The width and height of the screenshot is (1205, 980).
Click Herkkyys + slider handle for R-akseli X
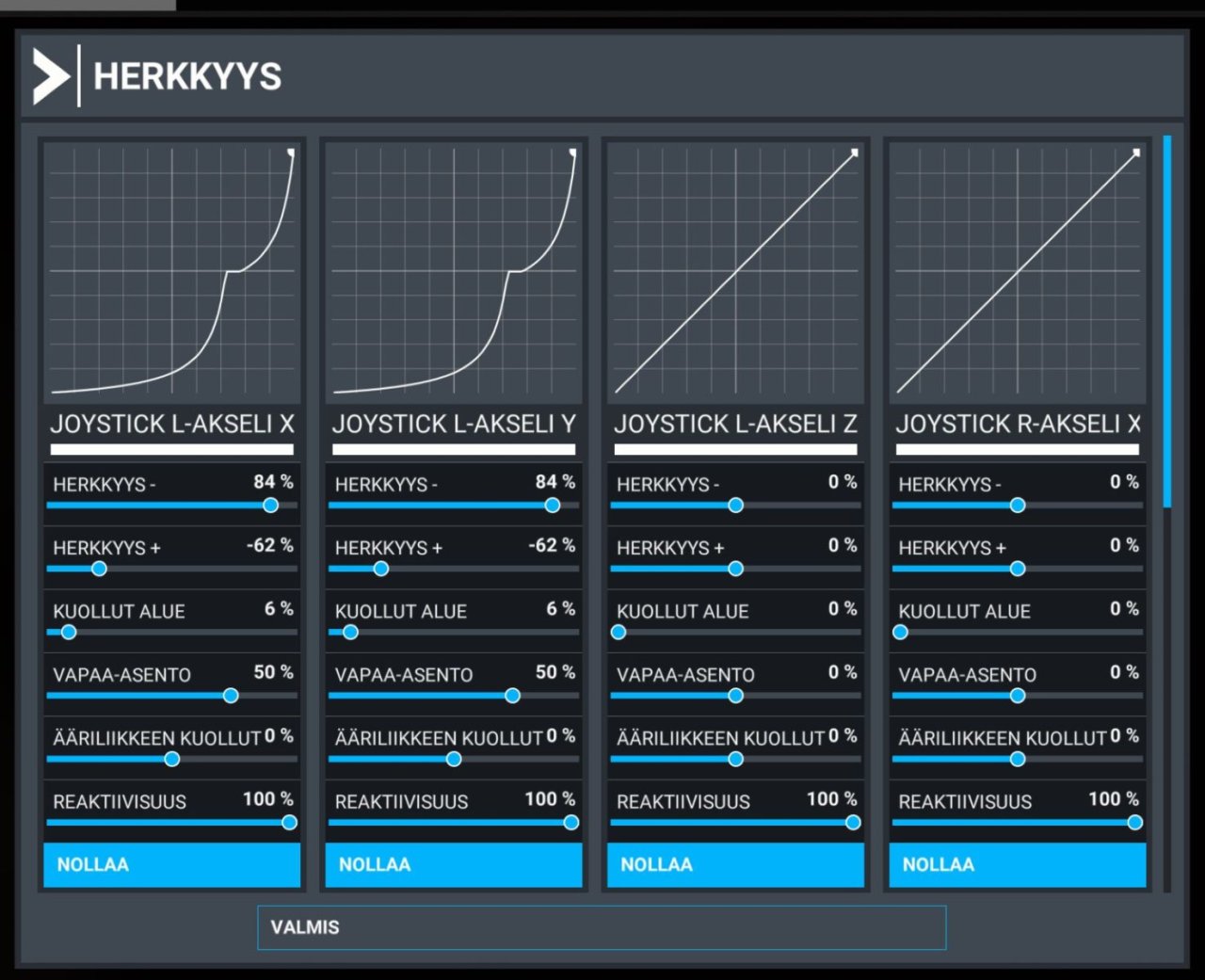(x=1018, y=569)
